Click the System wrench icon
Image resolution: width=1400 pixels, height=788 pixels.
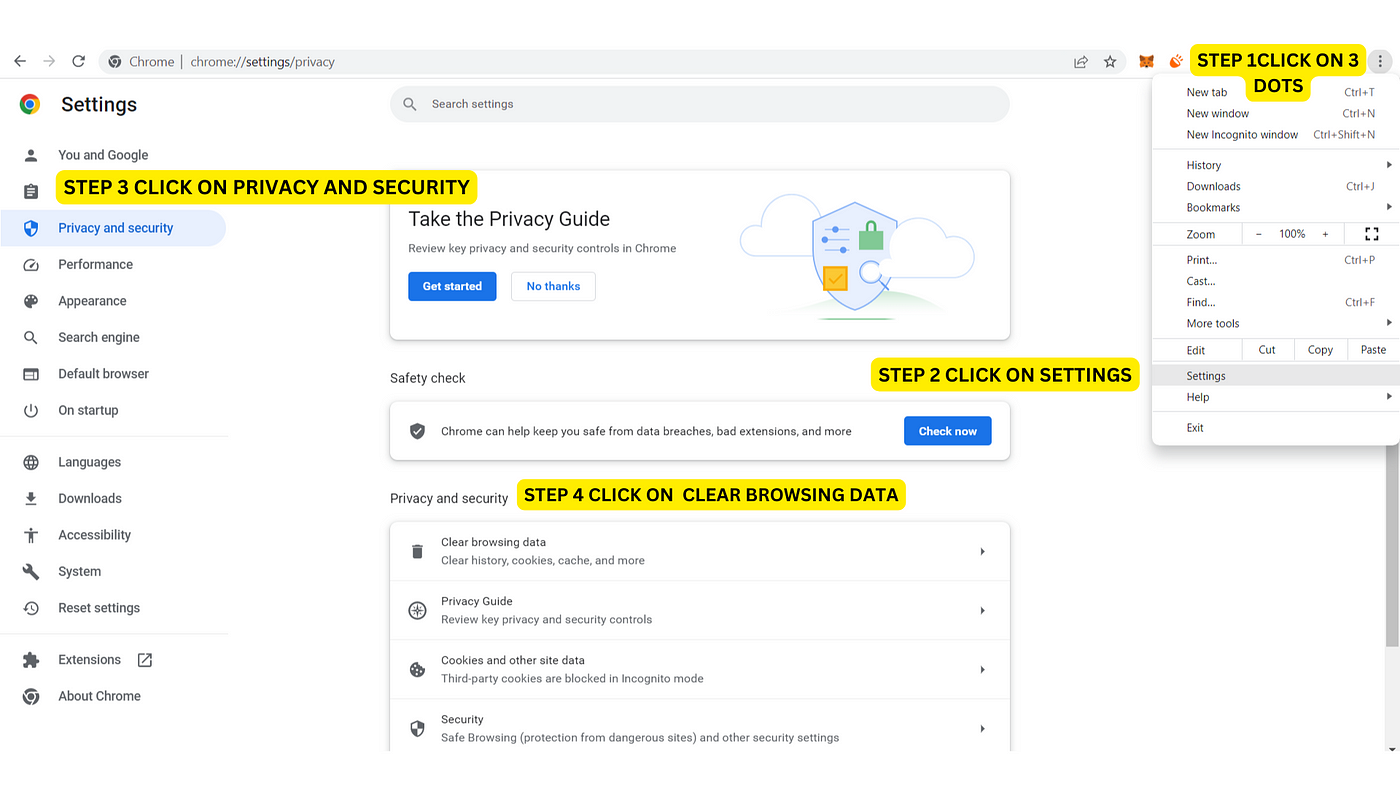pyautogui.click(x=31, y=572)
